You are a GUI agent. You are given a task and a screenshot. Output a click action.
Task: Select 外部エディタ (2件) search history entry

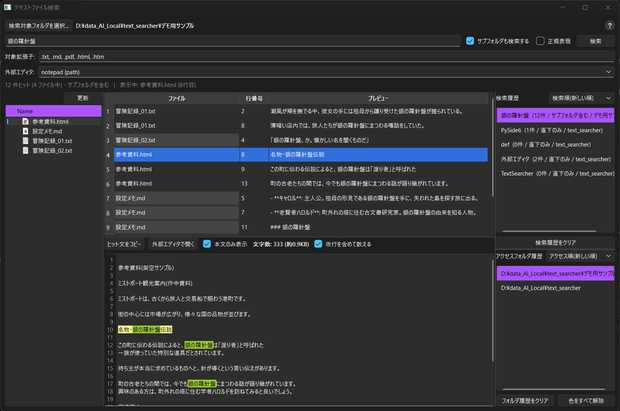coord(555,159)
